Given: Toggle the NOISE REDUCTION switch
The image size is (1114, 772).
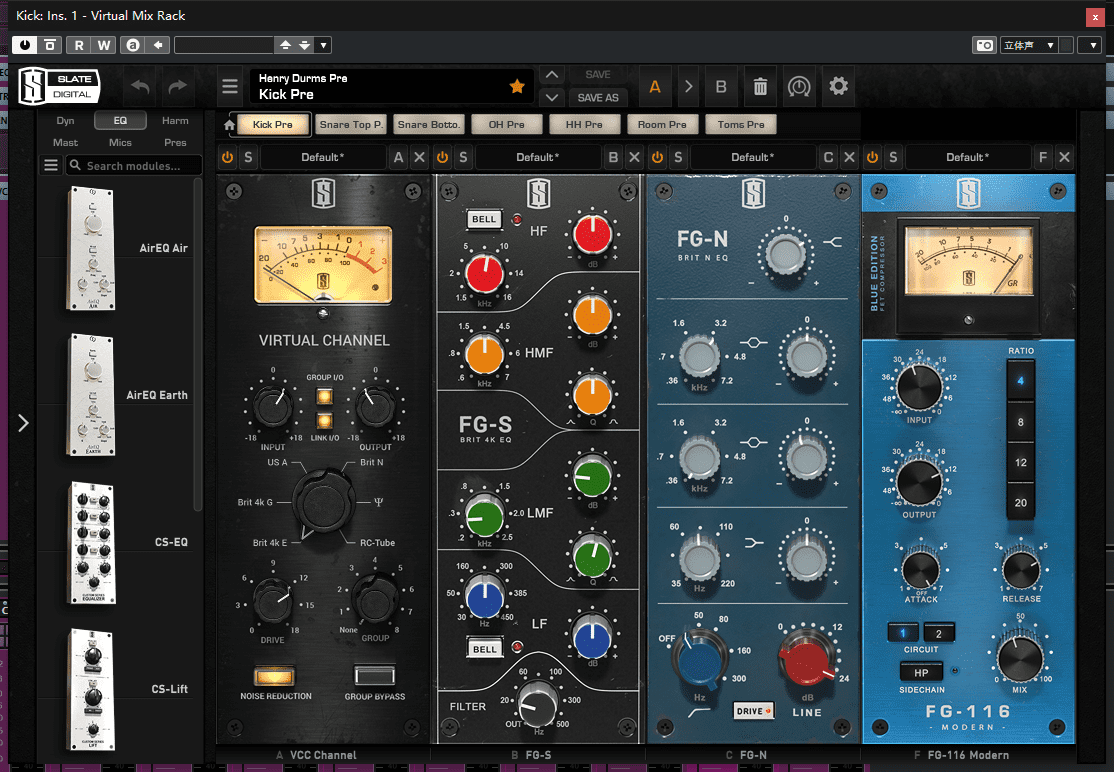Looking at the screenshot, I should [275, 675].
